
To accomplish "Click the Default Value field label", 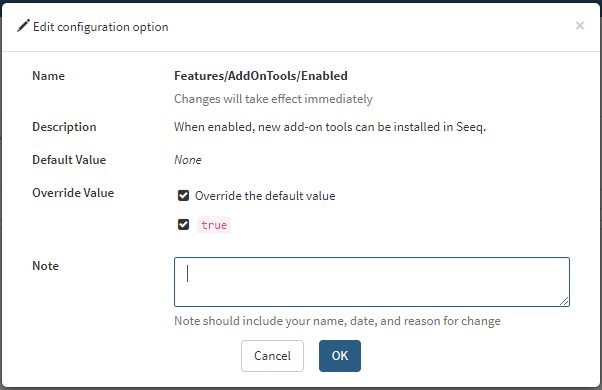I will coord(69,160).
